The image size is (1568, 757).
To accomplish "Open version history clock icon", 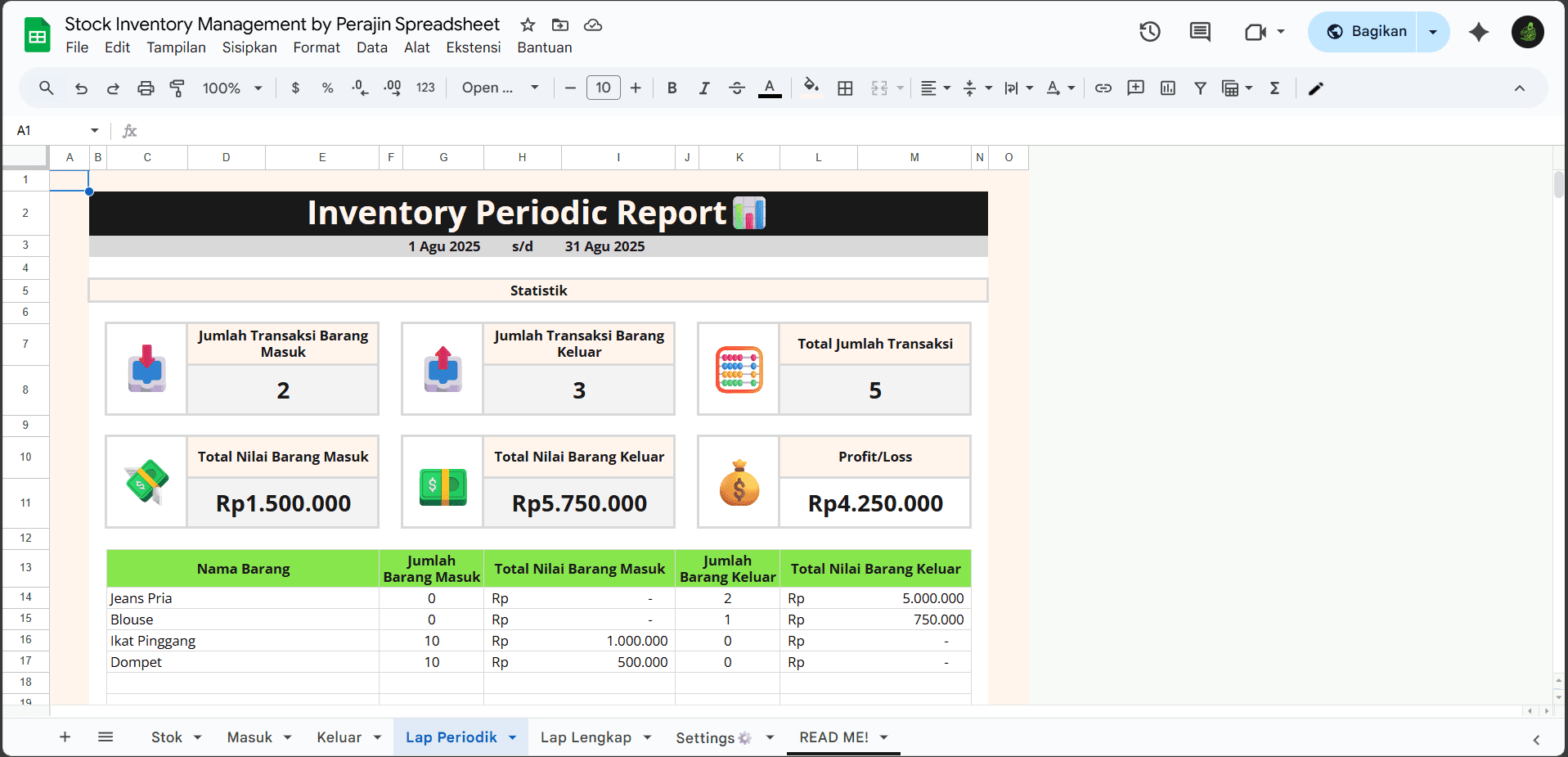I will [x=1150, y=32].
